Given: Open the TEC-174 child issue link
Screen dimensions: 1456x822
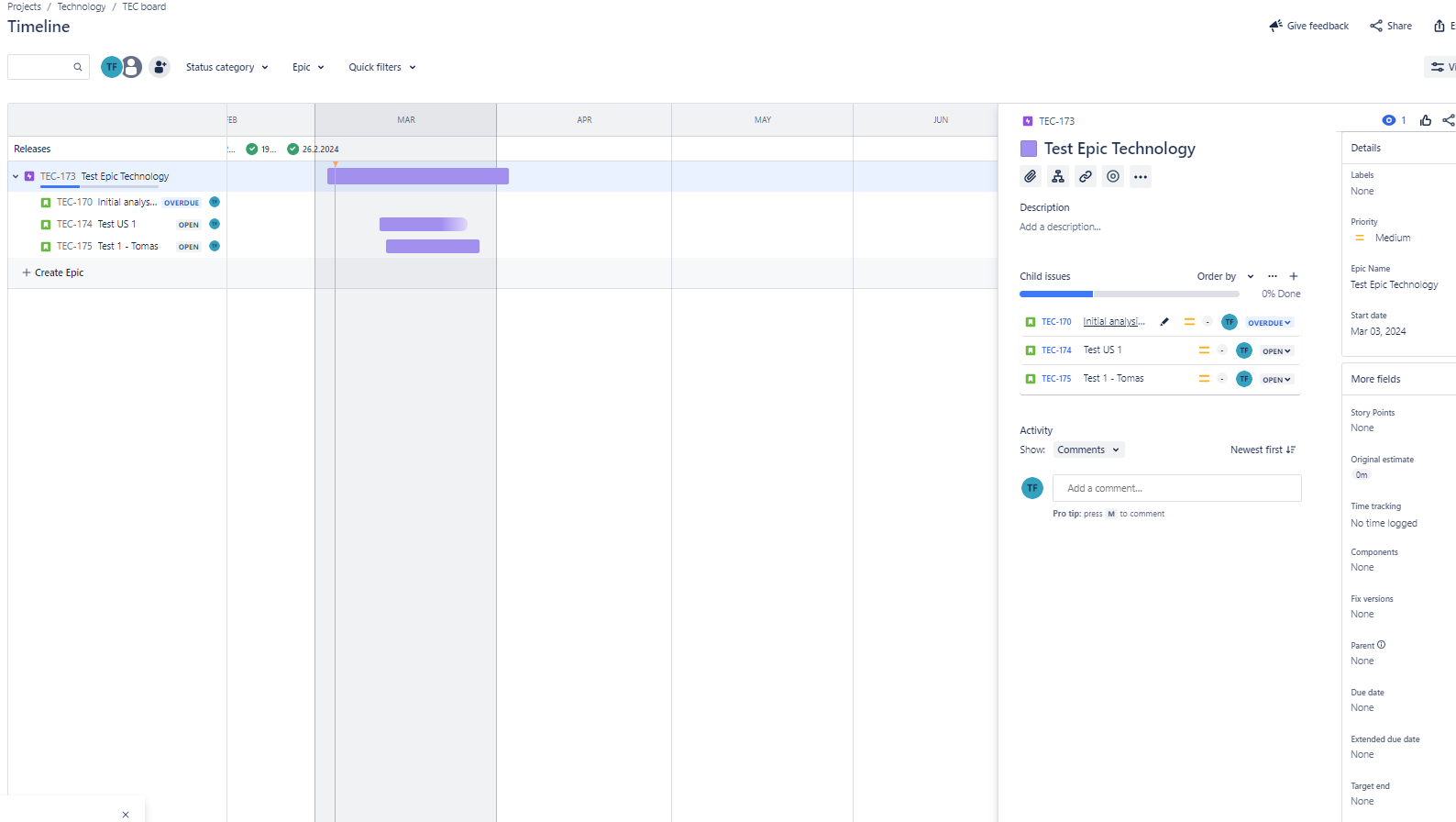Looking at the screenshot, I should pos(1056,350).
